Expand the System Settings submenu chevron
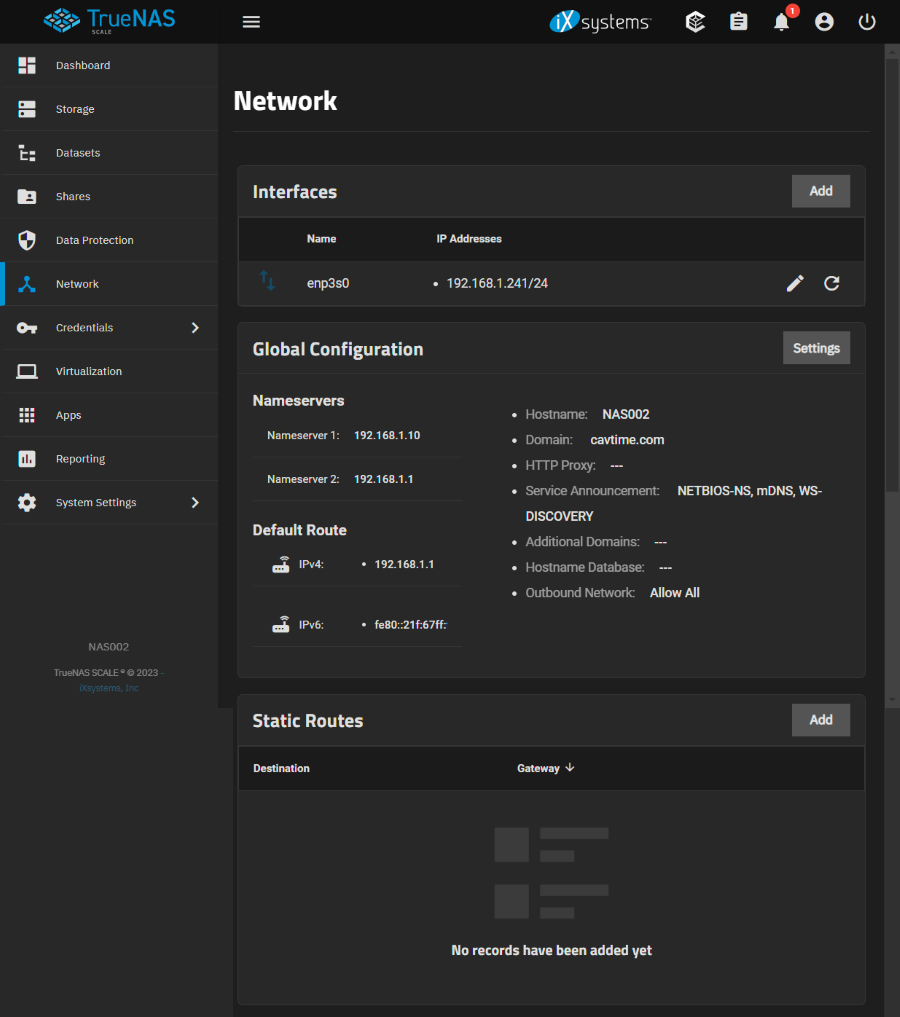 tap(195, 503)
